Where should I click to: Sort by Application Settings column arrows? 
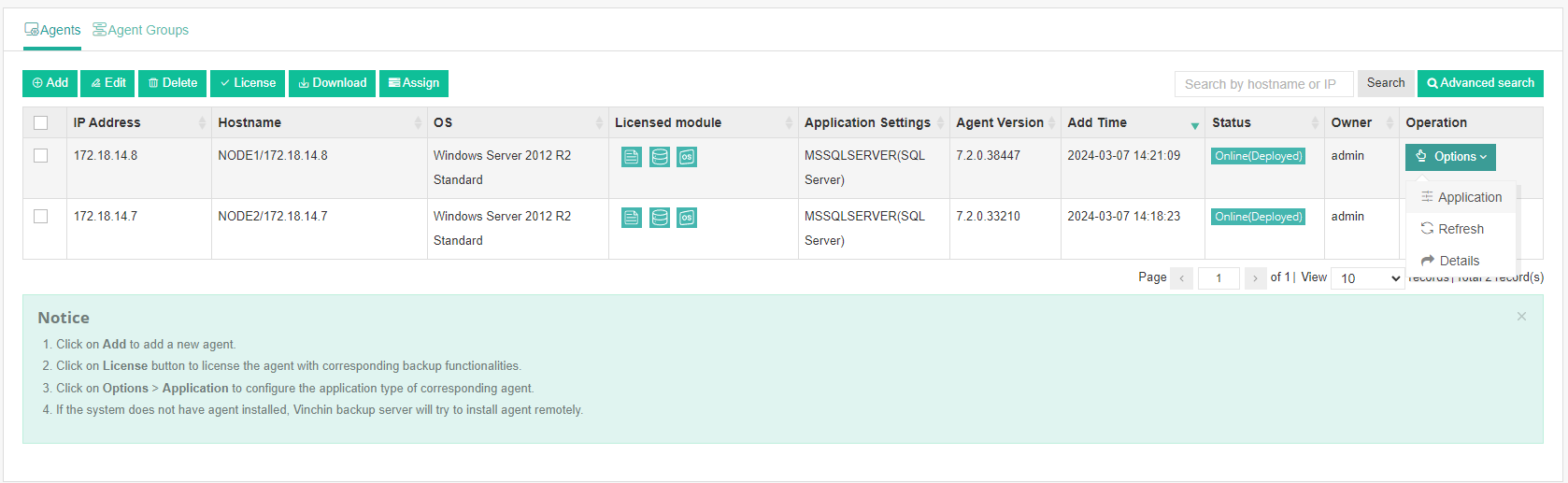point(940,123)
